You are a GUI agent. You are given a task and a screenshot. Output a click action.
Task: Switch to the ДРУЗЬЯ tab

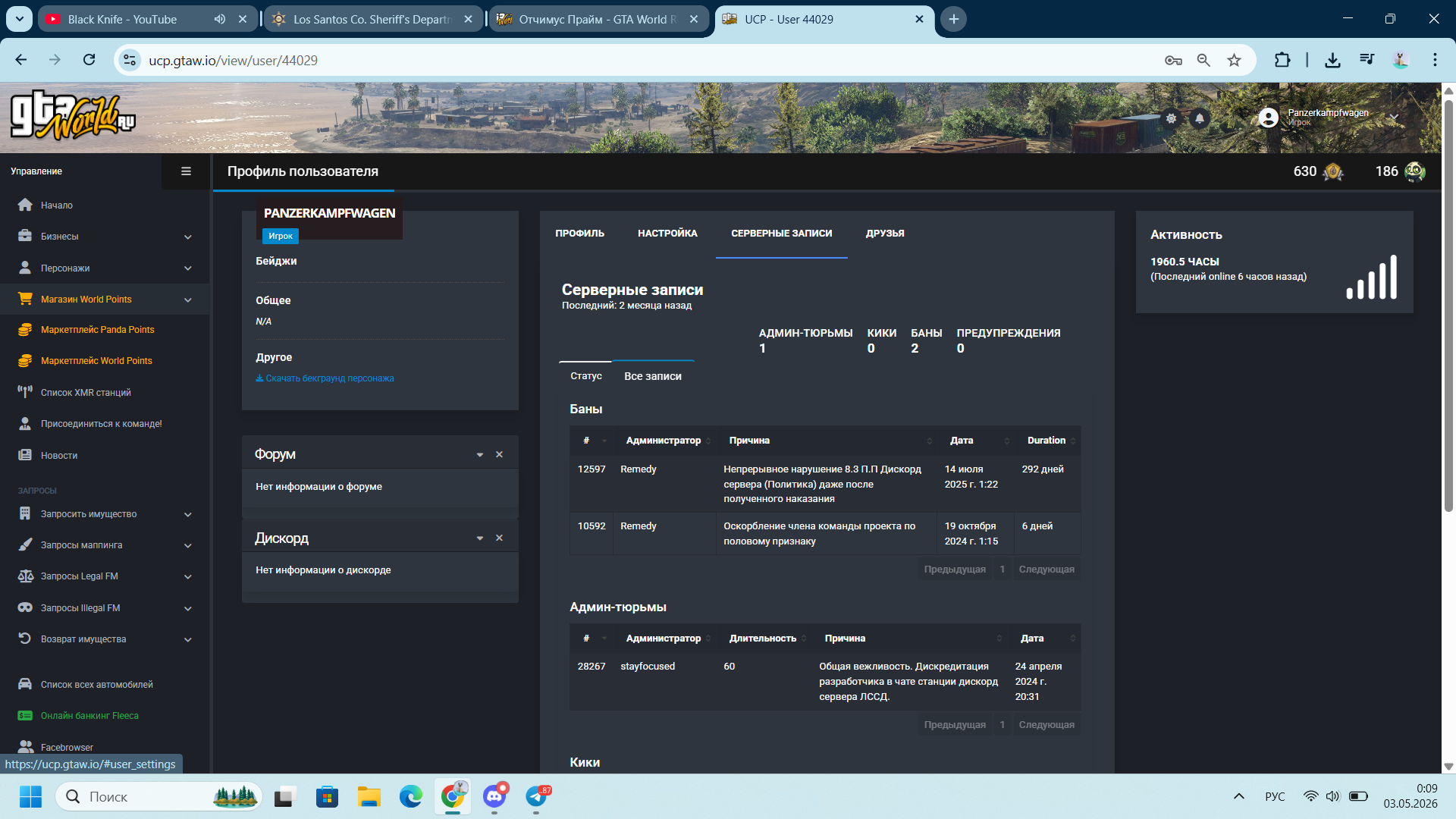point(885,234)
